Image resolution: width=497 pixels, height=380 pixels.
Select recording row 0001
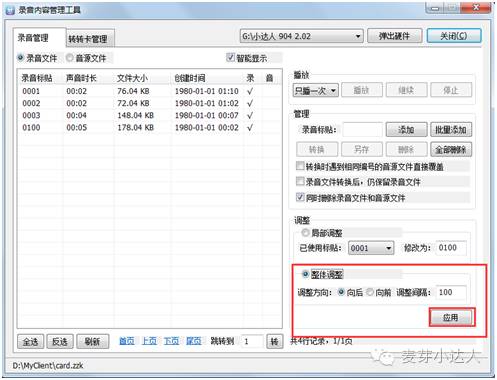[149, 91]
